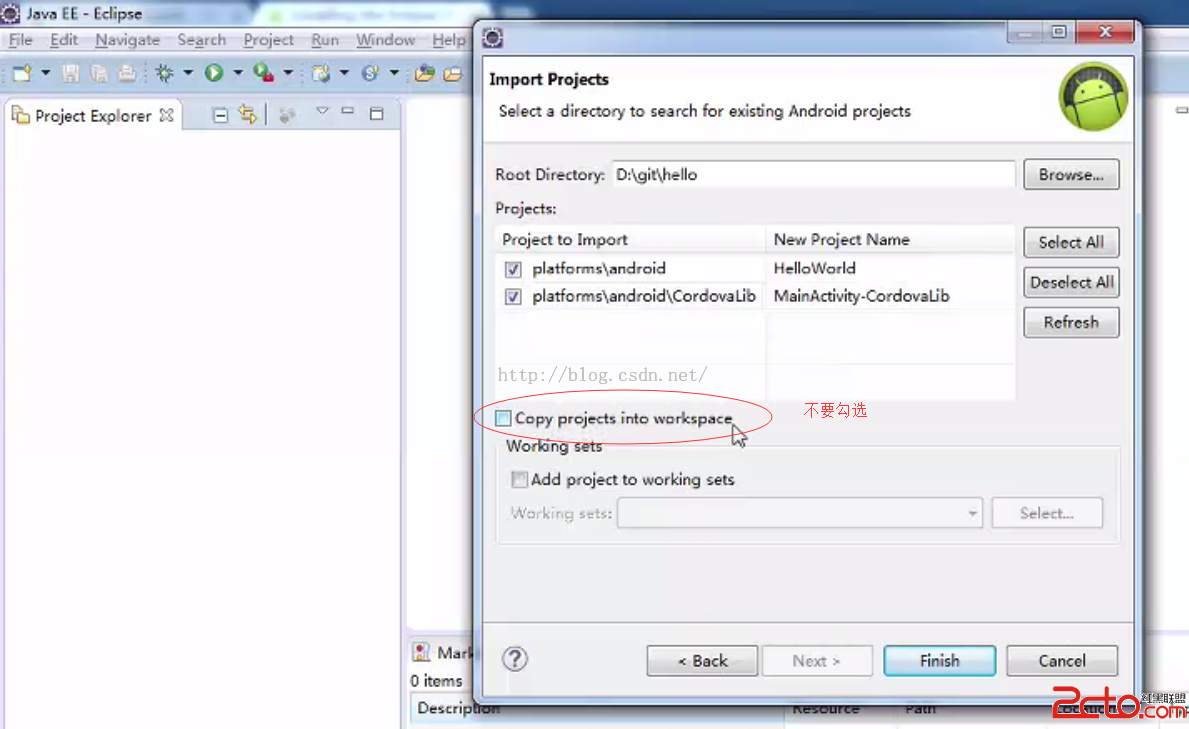Viewport: 1189px width, 729px height.
Task: Enable Add project to working sets
Action: [519, 479]
